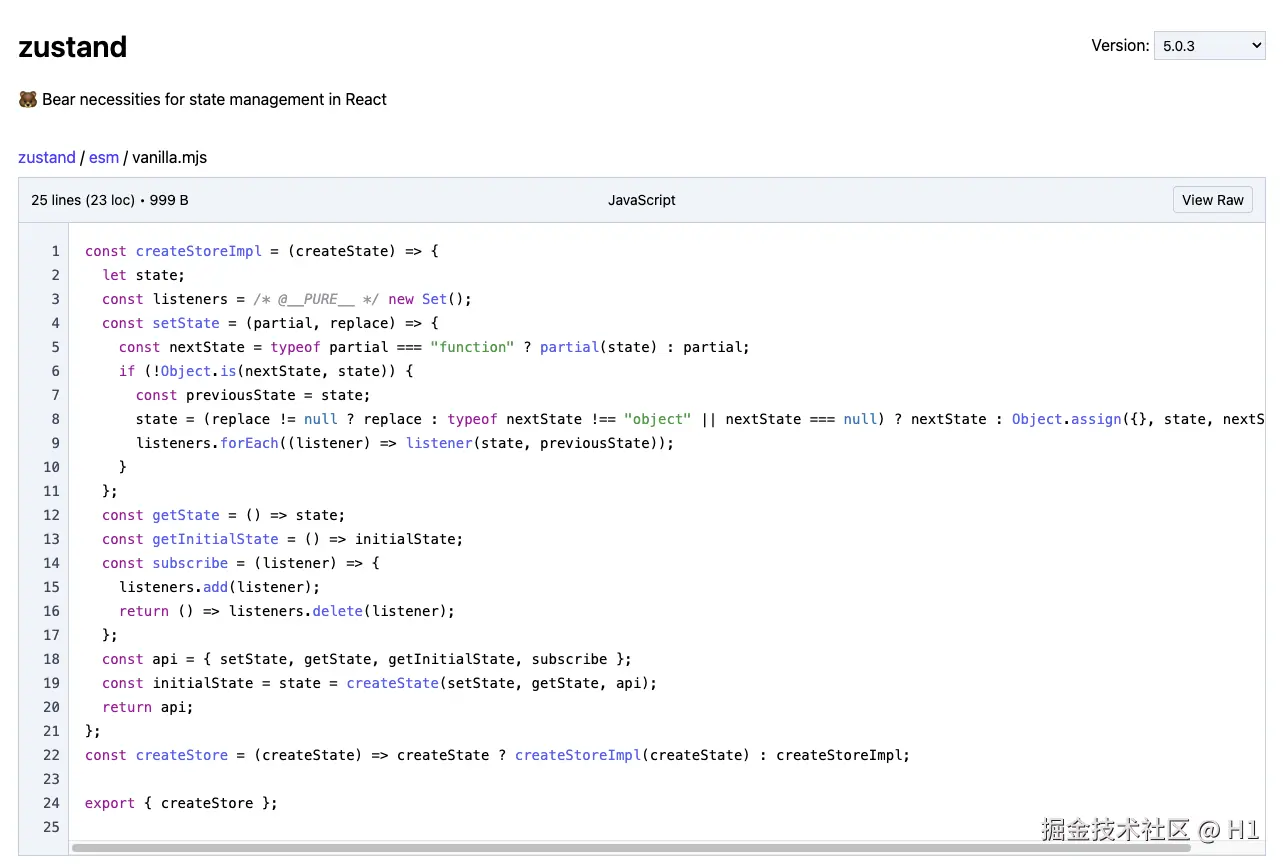
Task: Click the horizontal scrollbar under the code
Action: tap(630, 848)
